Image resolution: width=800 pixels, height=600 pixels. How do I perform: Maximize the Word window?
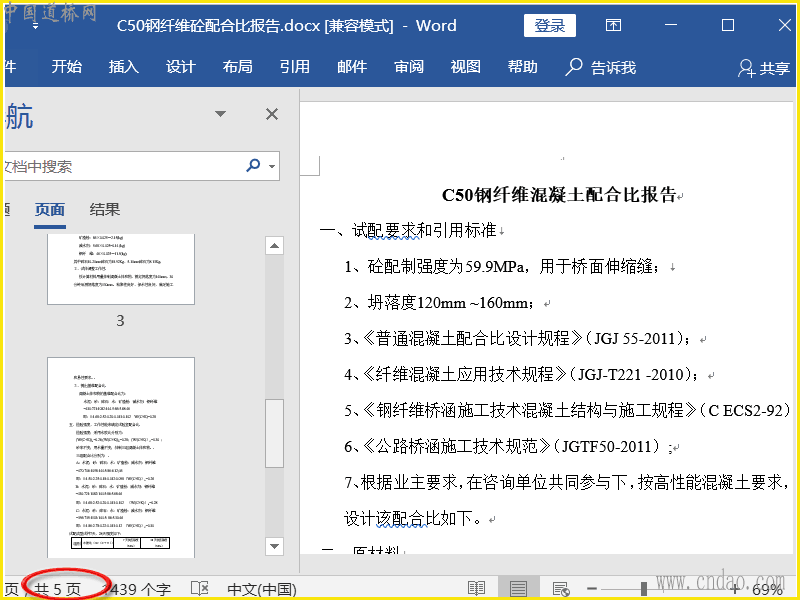point(728,25)
